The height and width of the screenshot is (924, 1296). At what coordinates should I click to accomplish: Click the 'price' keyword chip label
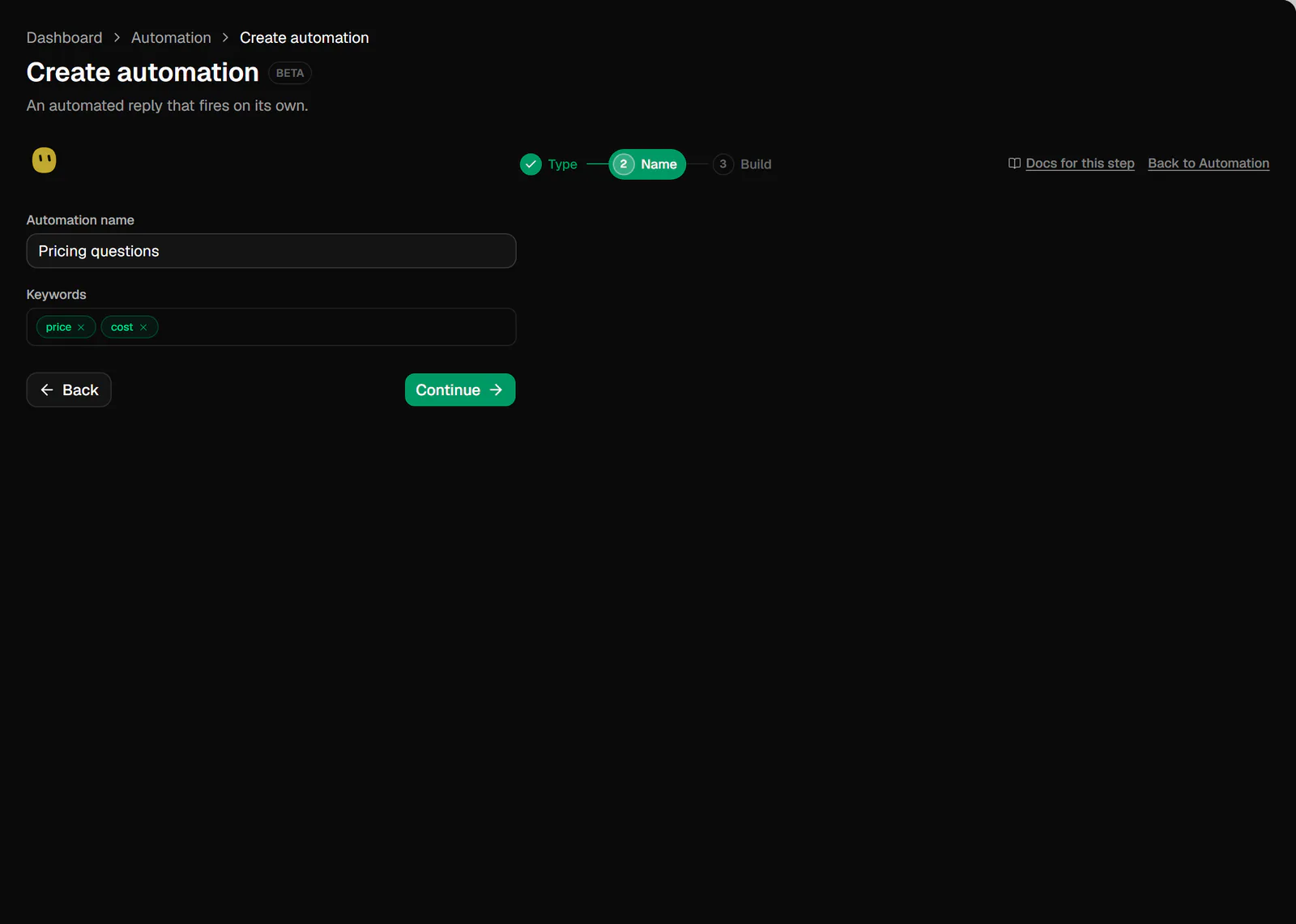[58, 327]
